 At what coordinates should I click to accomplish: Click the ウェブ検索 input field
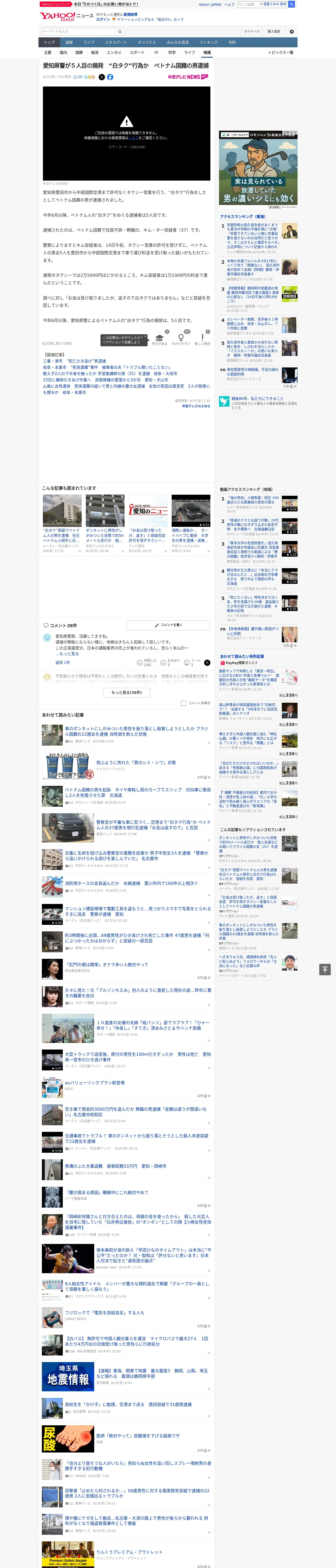click(x=248, y=4)
